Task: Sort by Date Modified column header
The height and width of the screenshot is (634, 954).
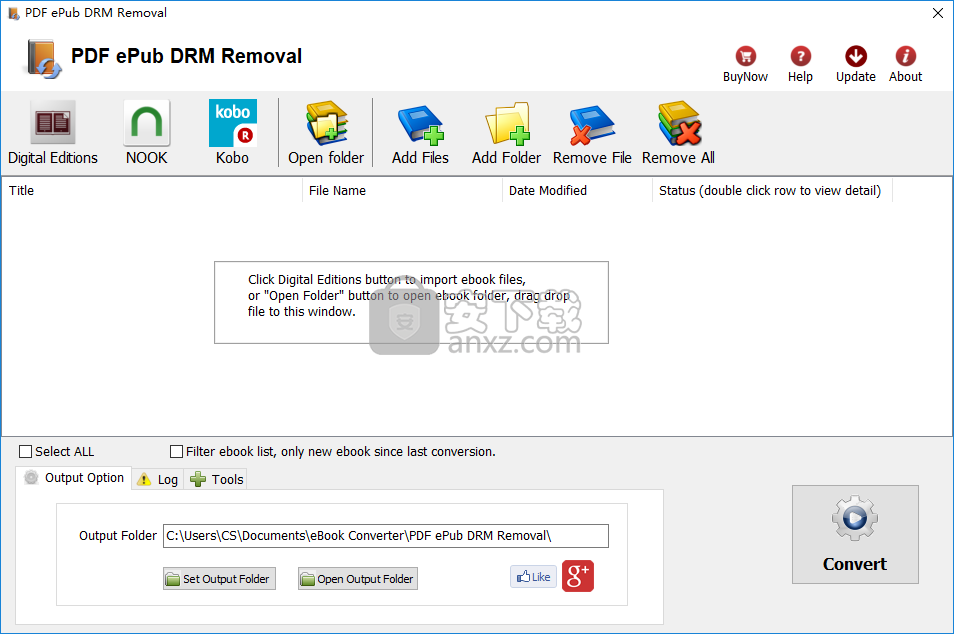Action: click(577, 190)
